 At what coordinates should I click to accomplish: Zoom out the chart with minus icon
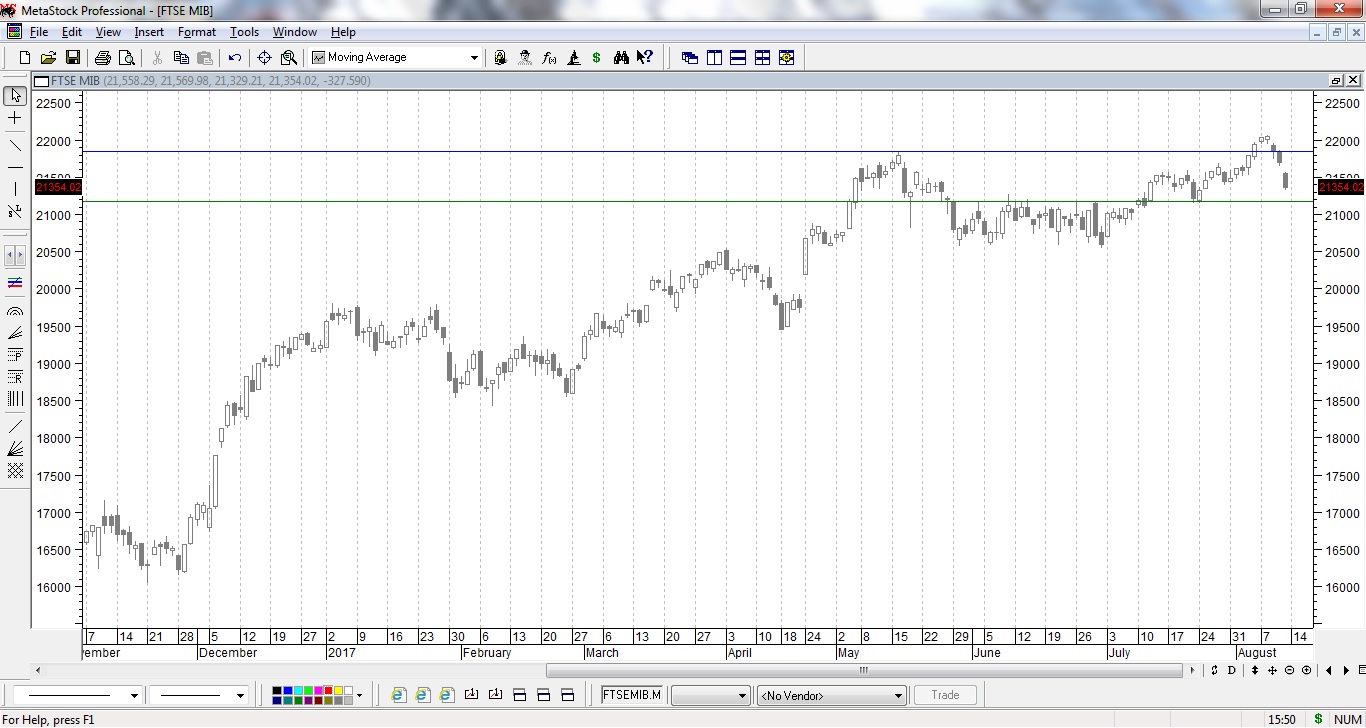click(x=1290, y=670)
